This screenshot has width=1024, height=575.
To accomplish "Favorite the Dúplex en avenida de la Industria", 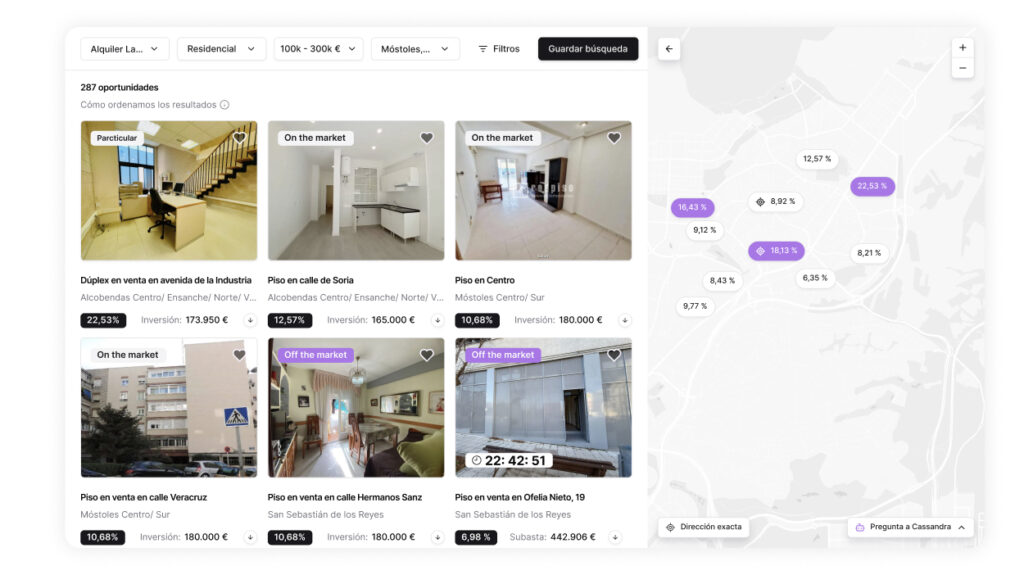I will point(240,138).
